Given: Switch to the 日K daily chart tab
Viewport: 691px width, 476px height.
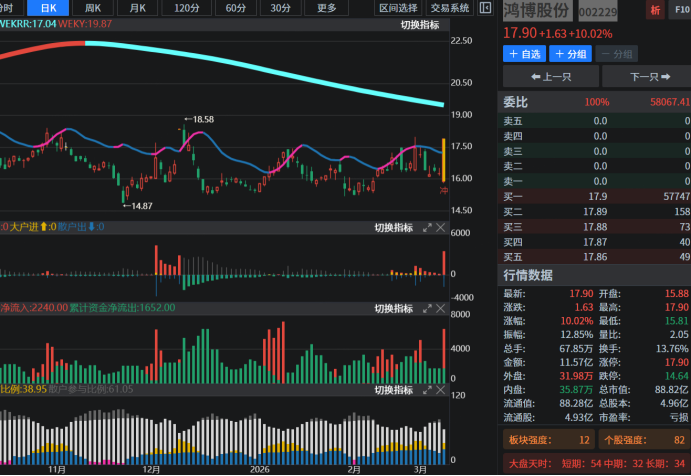Looking at the screenshot, I should point(47,8).
